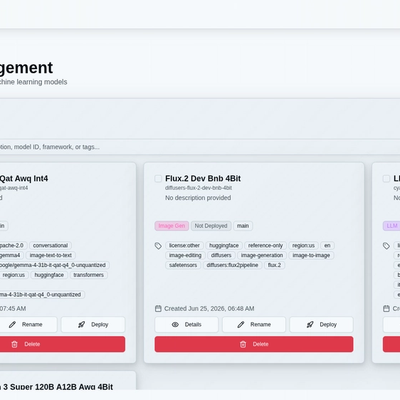Select the image-generation tag
The image size is (400, 400).
tap(262, 255)
